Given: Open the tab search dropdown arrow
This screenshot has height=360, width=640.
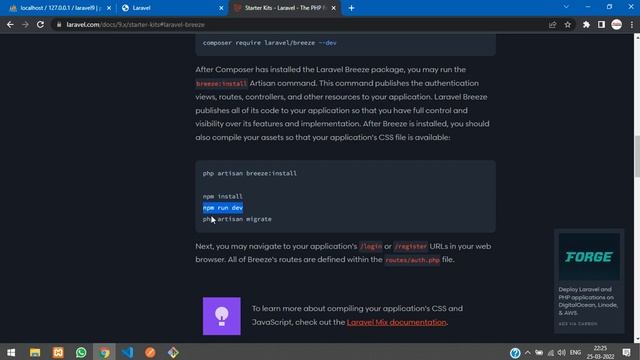Looking at the screenshot, I should point(566,7).
